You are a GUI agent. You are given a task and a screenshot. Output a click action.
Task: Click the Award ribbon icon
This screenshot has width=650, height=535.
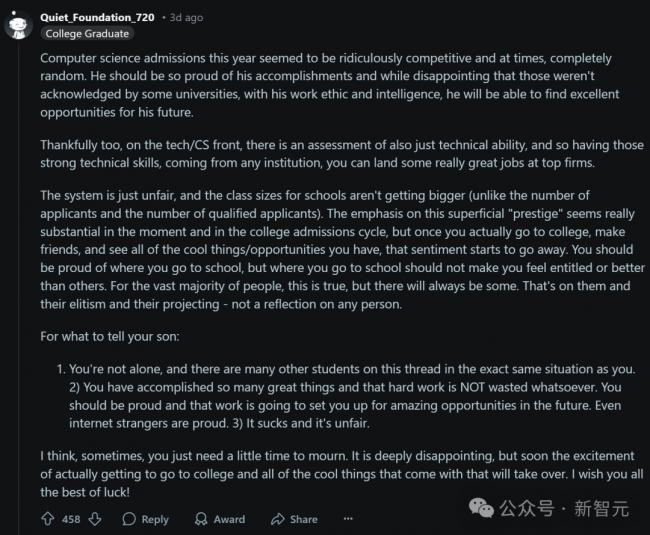(x=200, y=519)
